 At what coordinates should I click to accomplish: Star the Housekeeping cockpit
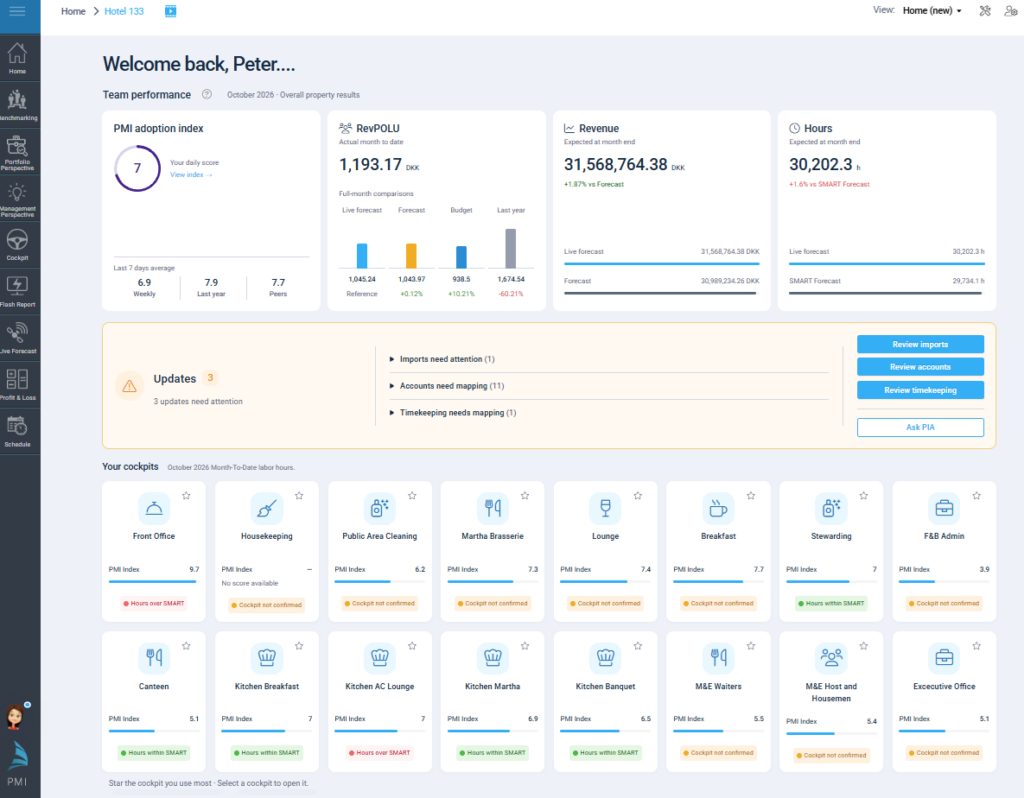click(x=299, y=496)
